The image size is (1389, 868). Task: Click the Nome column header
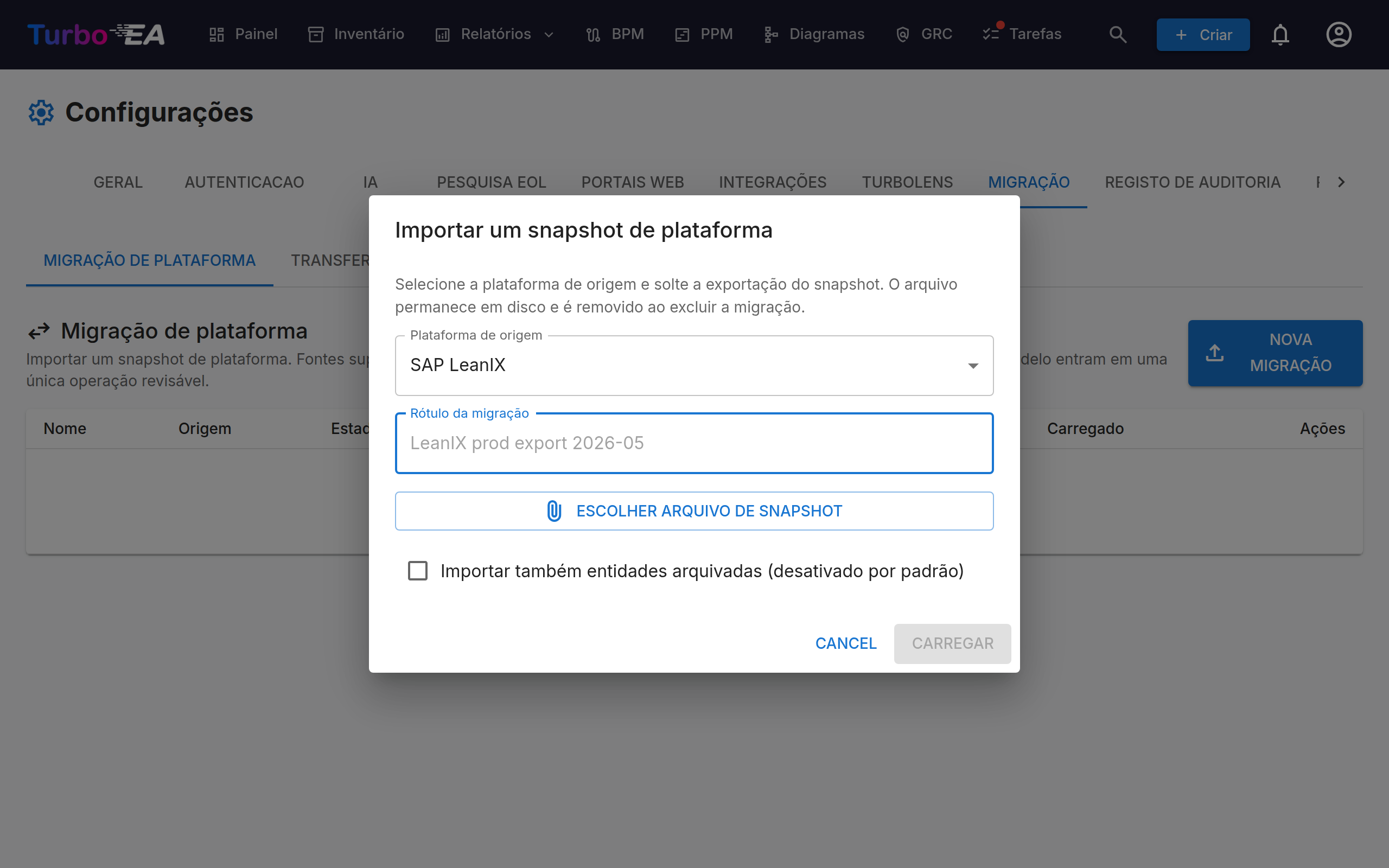point(65,429)
